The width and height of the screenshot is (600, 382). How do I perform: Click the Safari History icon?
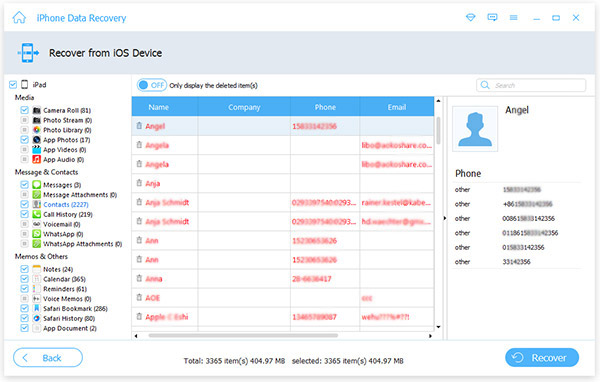(36, 318)
